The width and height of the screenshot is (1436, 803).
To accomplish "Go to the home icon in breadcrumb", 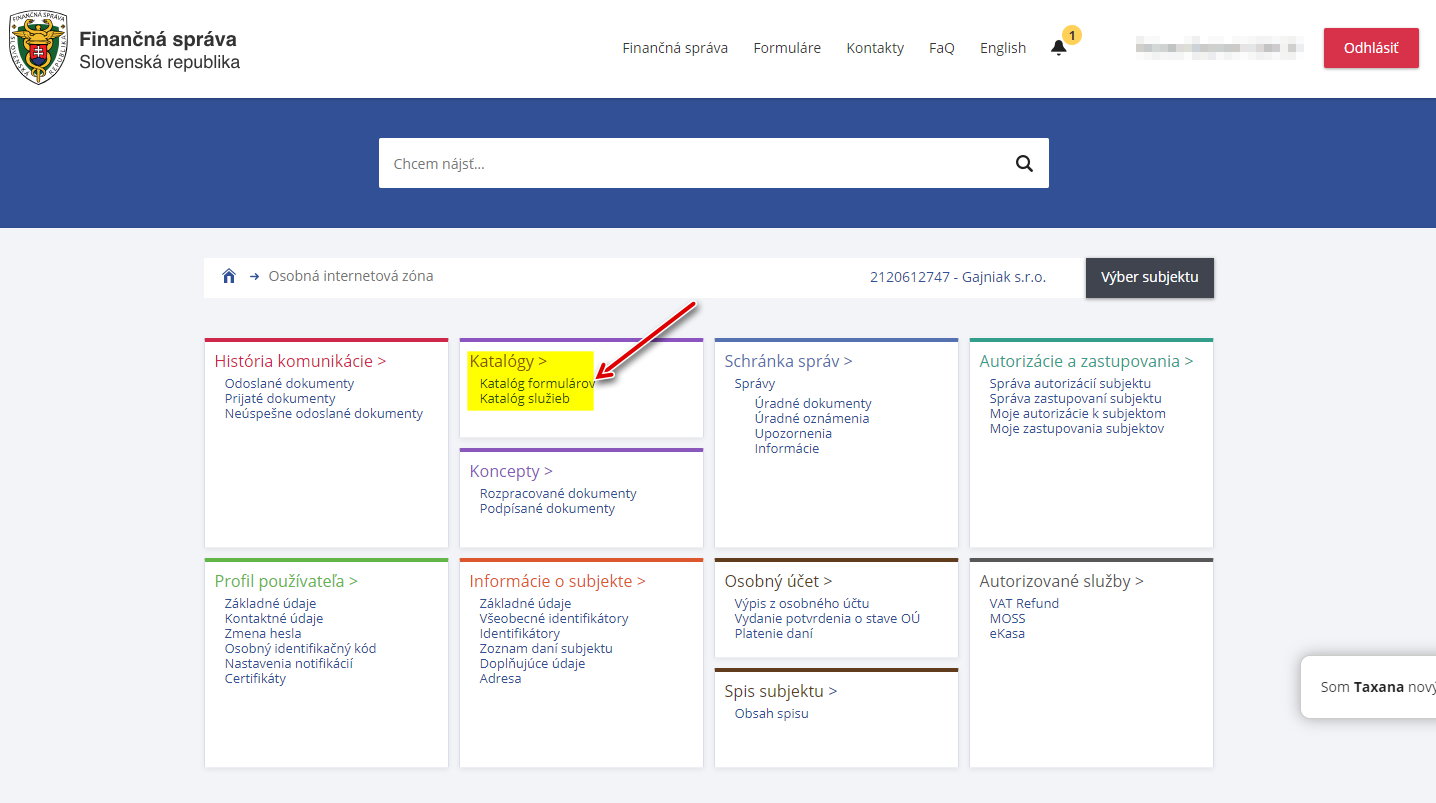I will point(229,277).
